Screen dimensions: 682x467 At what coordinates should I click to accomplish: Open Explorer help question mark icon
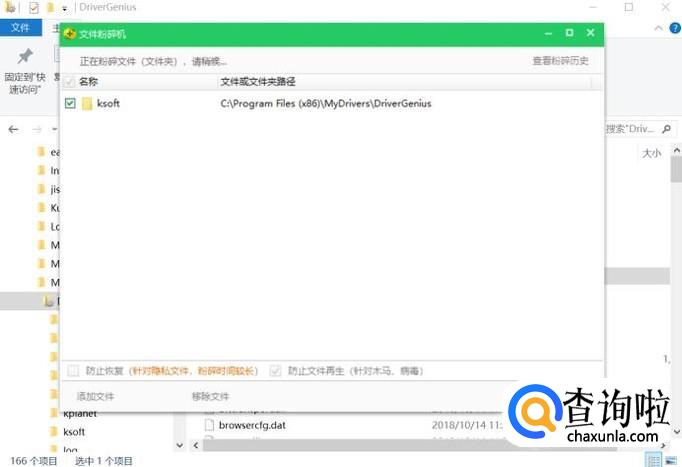pyautogui.click(x=675, y=28)
